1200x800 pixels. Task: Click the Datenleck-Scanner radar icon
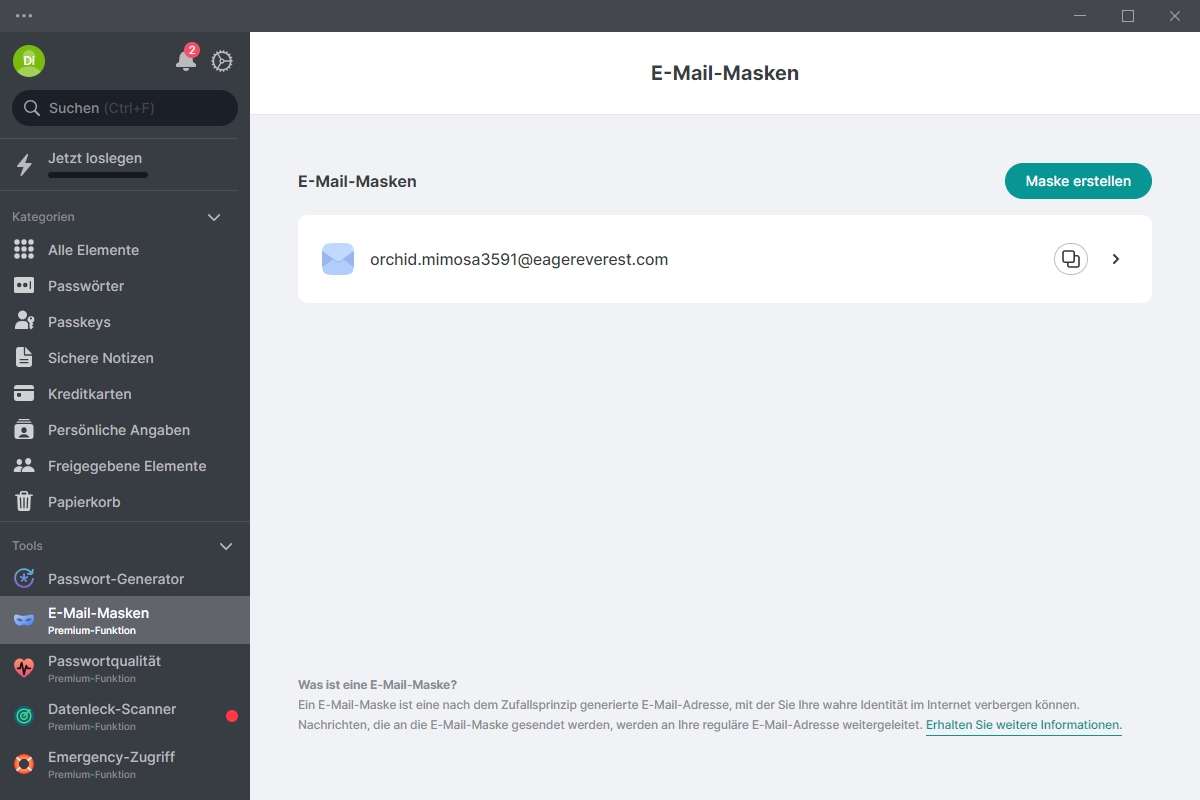[24, 716]
